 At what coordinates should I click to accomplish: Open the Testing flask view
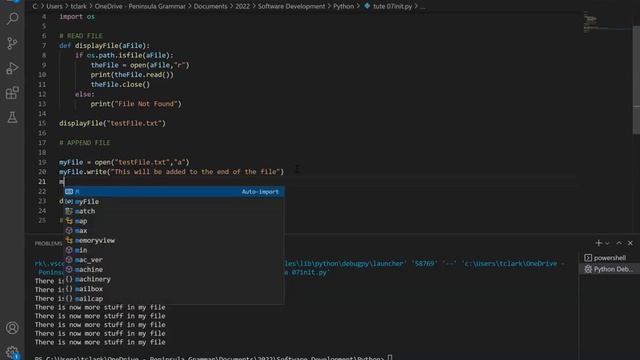click(12, 117)
